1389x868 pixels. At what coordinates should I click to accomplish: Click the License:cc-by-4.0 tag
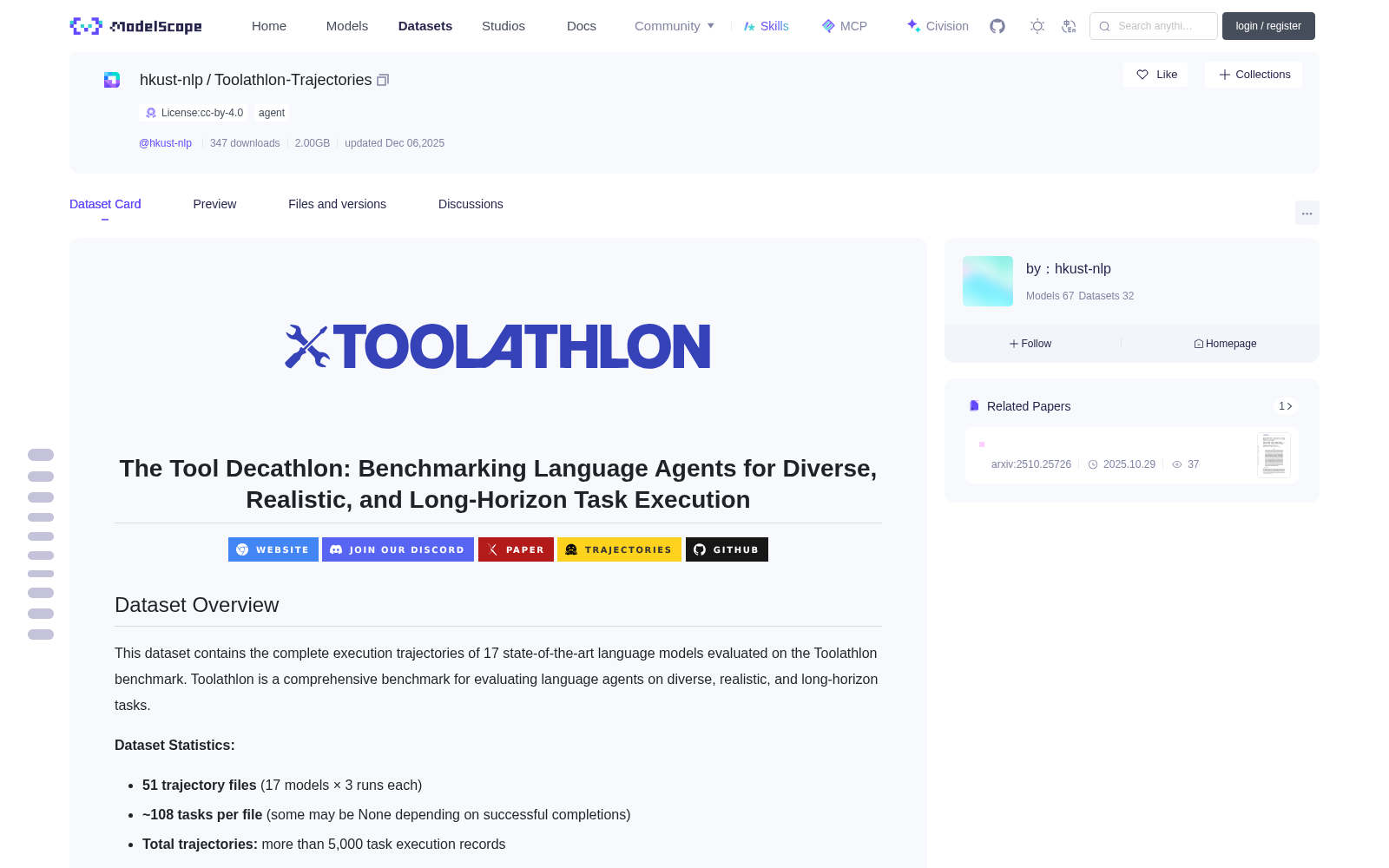(x=194, y=113)
